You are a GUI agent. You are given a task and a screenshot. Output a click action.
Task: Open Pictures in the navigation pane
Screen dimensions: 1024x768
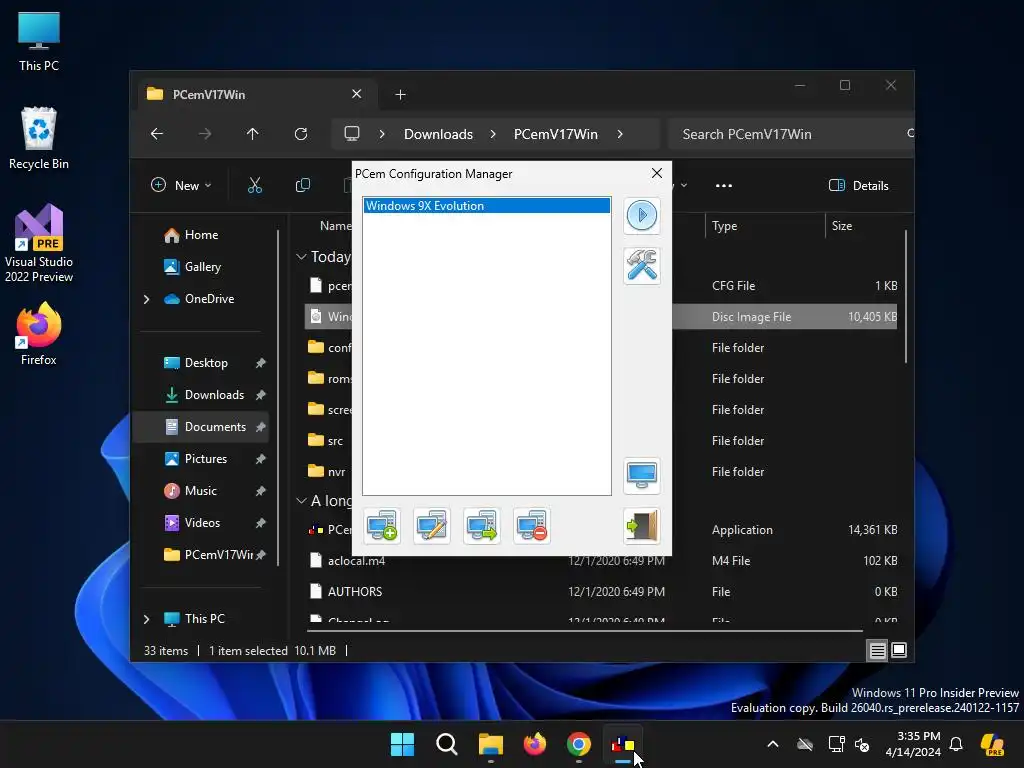(206, 458)
